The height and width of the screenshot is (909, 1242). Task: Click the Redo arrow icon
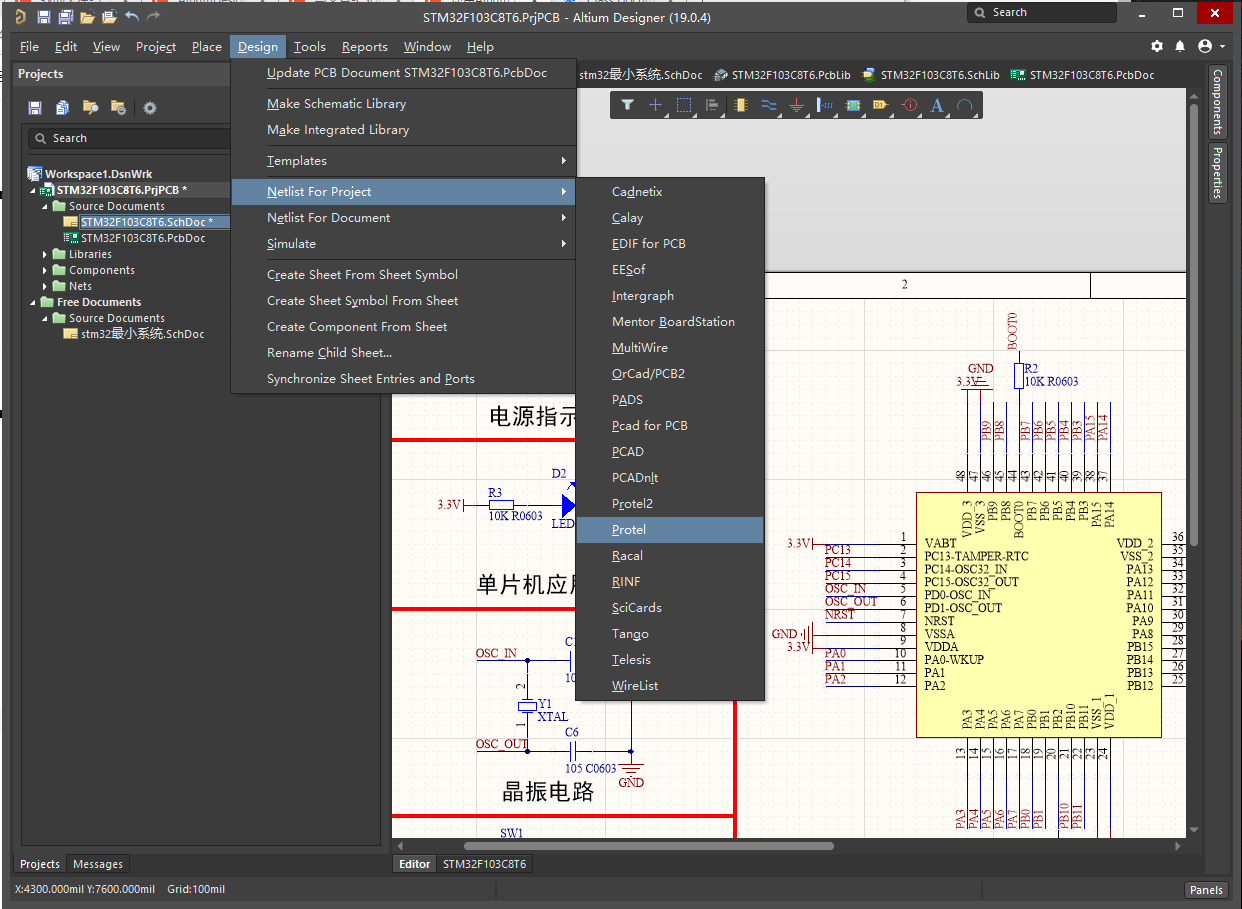(153, 17)
